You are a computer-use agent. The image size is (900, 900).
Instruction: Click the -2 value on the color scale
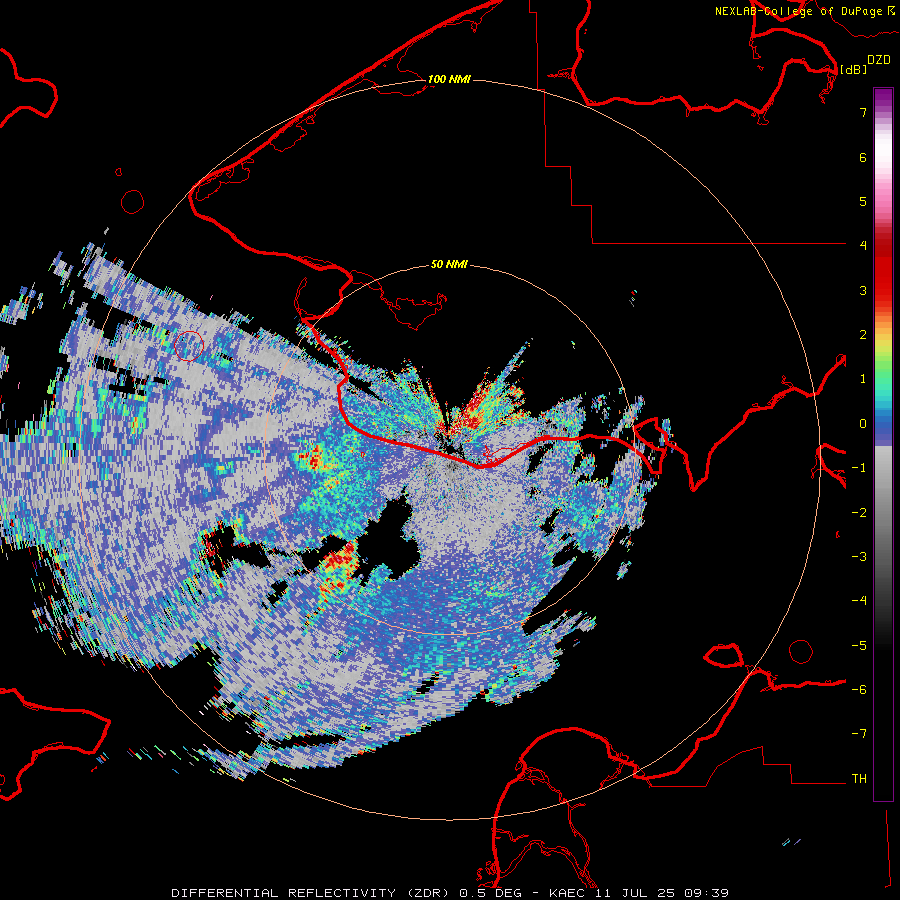859,513
